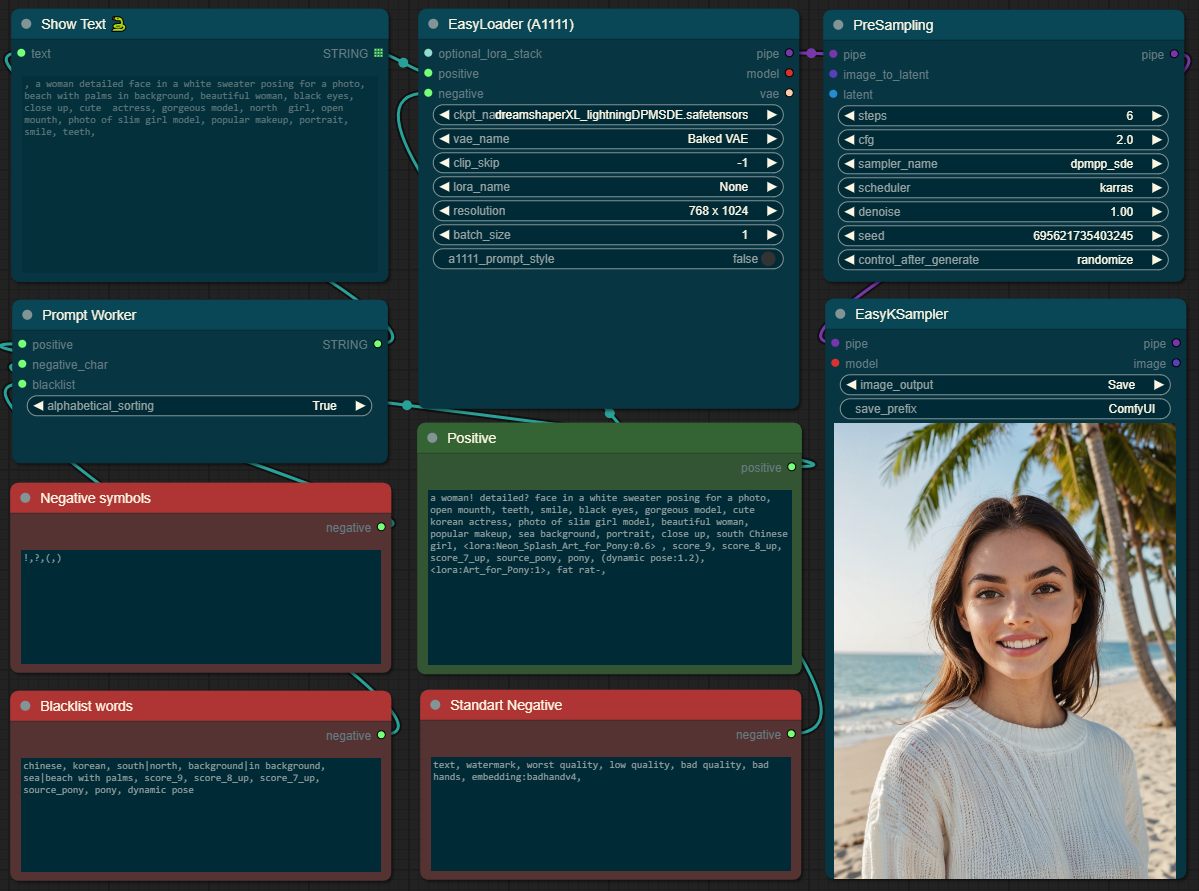The image size is (1199, 891).
Task: Click the Standart Negative text area
Action: tap(610, 814)
